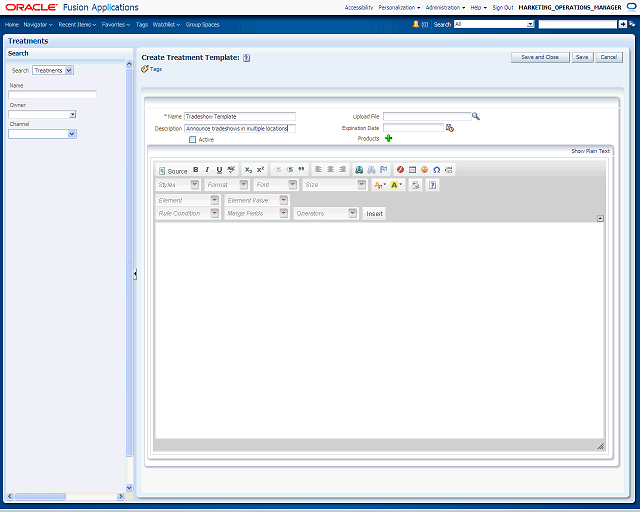Open the Owner dropdown in Search panel

click(x=42, y=114)
